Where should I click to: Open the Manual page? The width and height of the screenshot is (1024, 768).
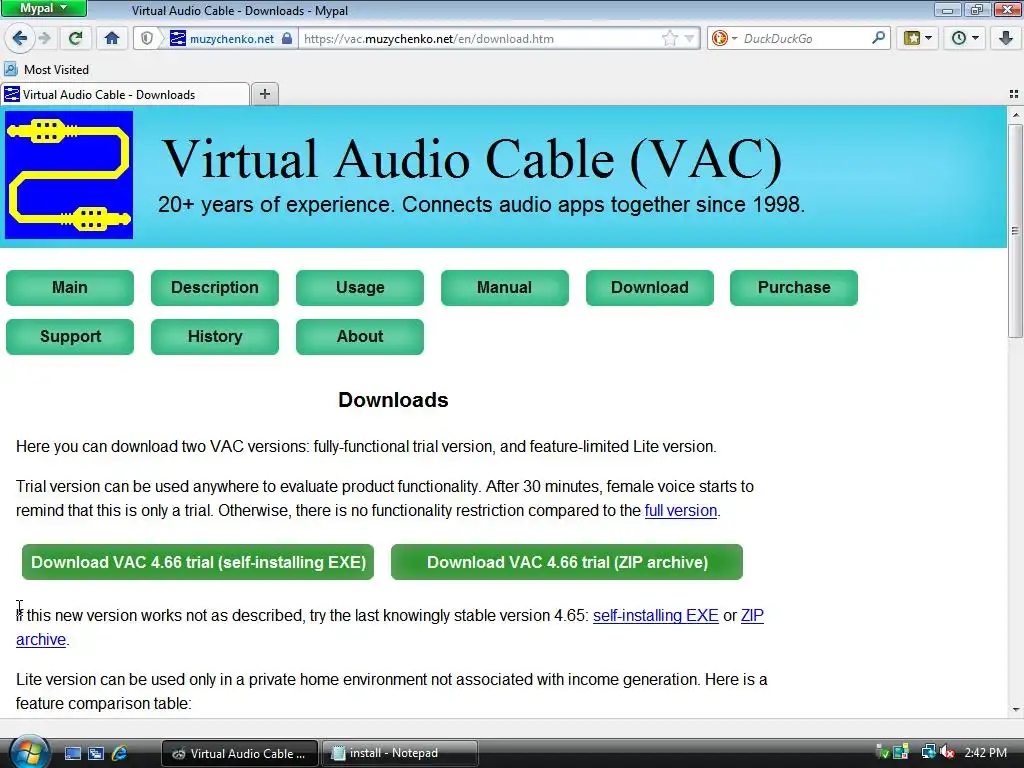505,287
